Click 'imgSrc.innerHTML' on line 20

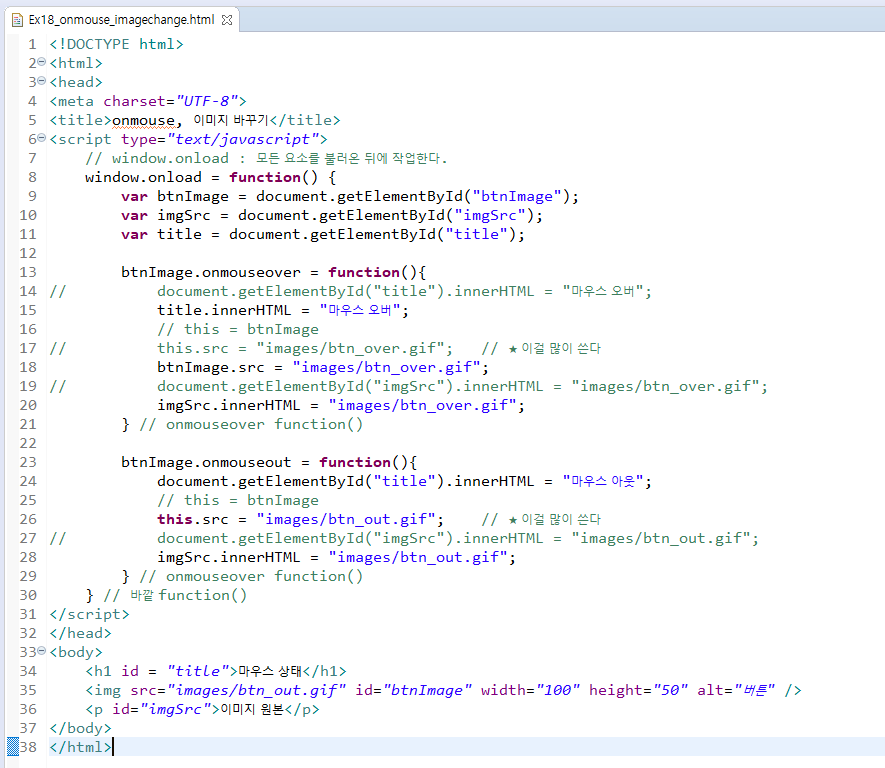(229, 405)
